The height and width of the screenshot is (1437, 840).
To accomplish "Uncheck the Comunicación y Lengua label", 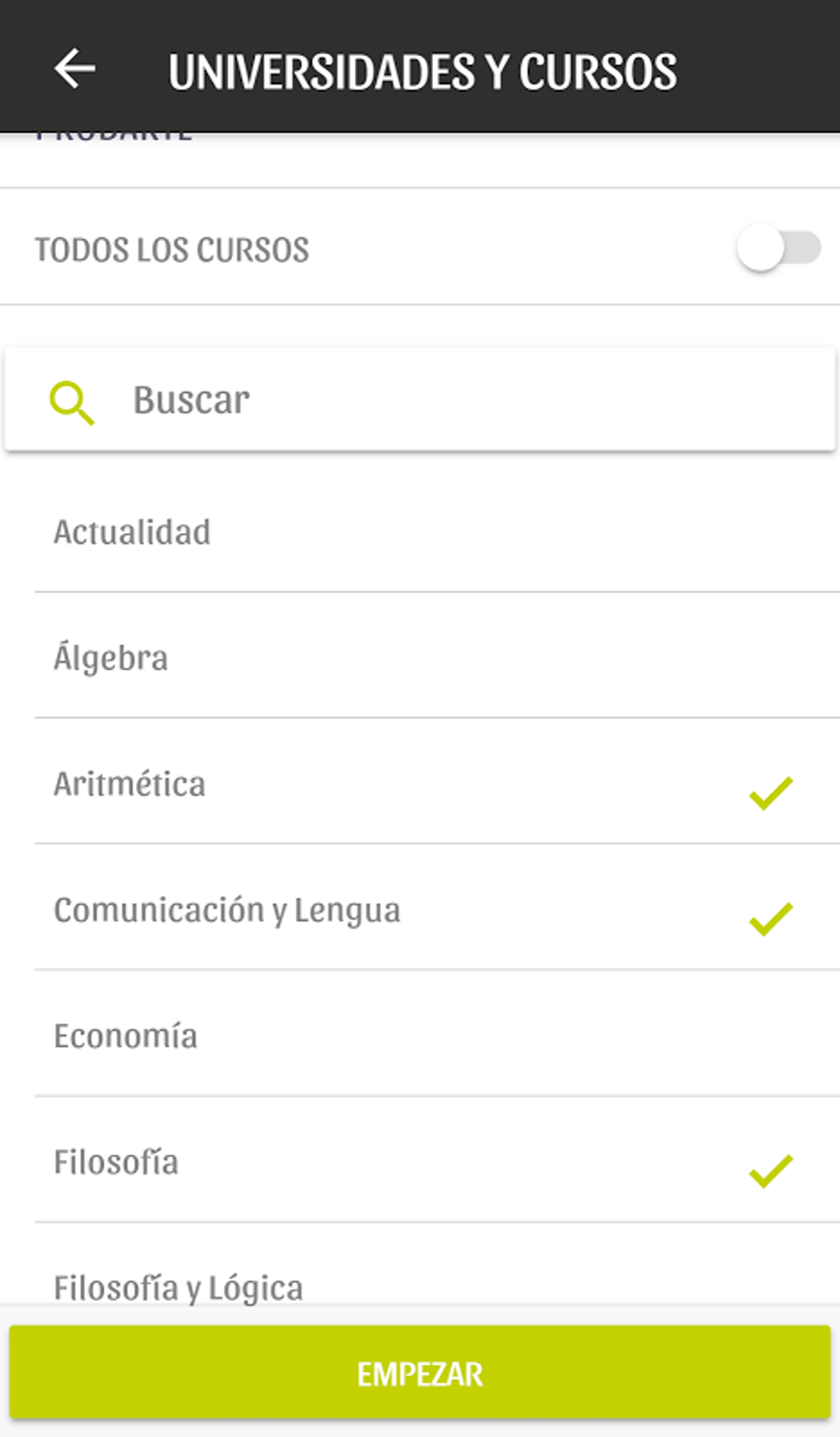I will click(227, 910).
